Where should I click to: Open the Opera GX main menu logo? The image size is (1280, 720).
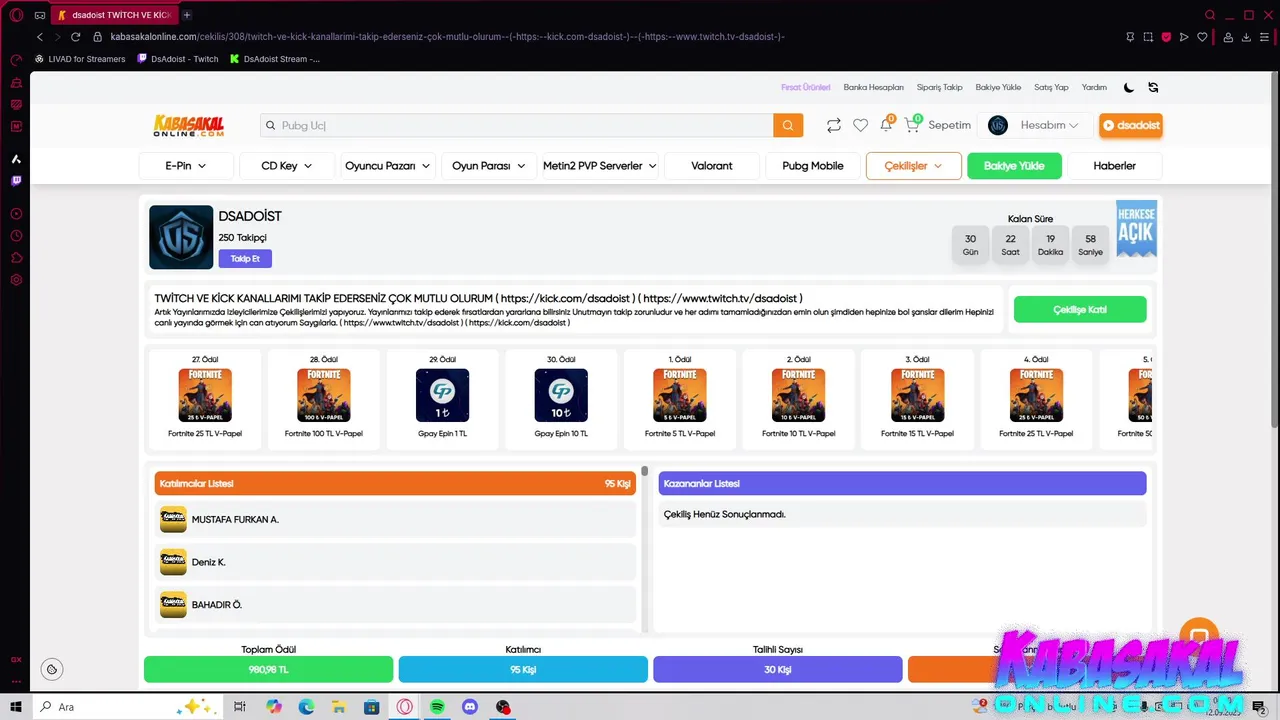pyautogui.click(x=16, y=15)
